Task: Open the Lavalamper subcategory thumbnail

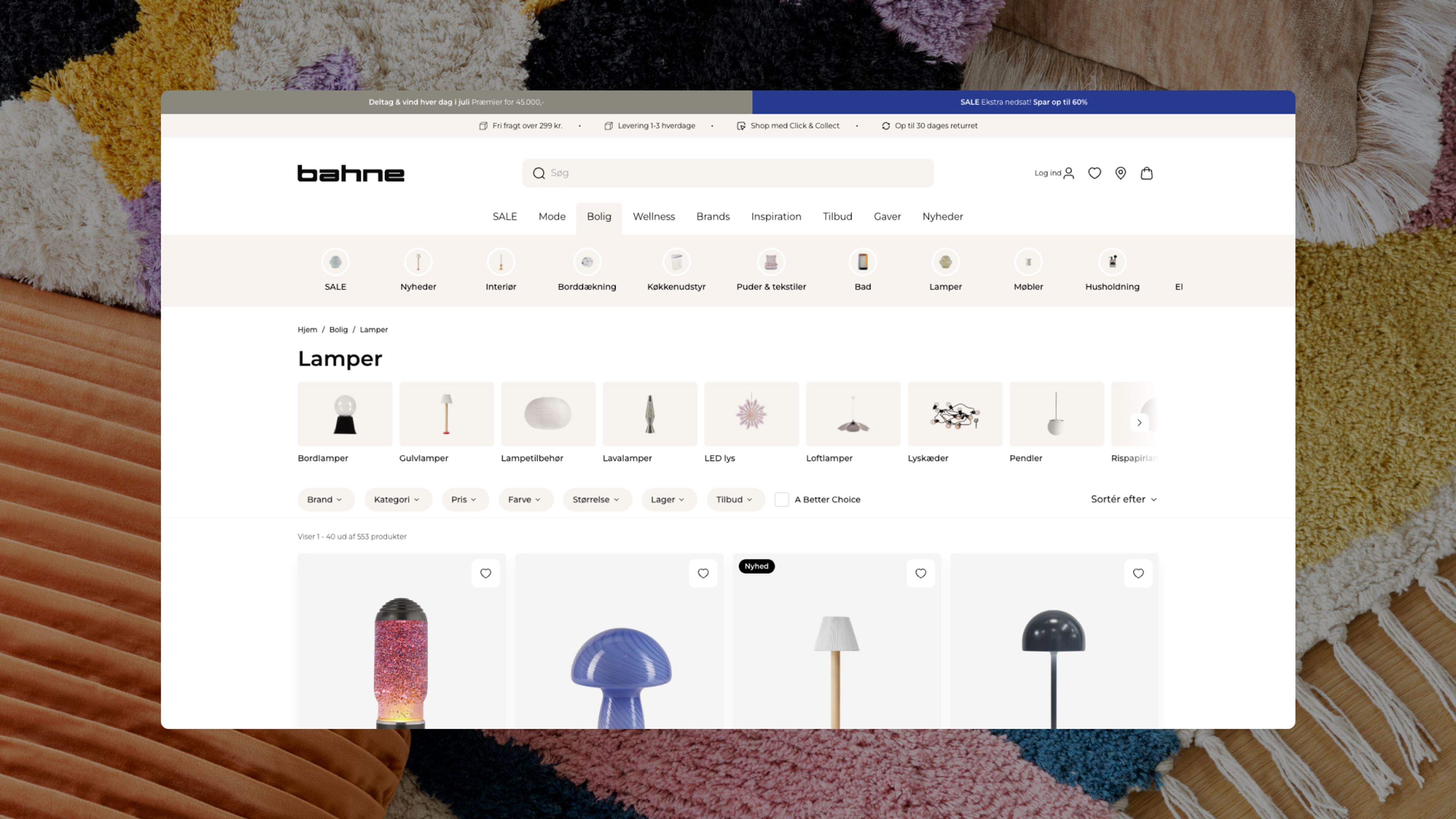Action: click(650, 414)
